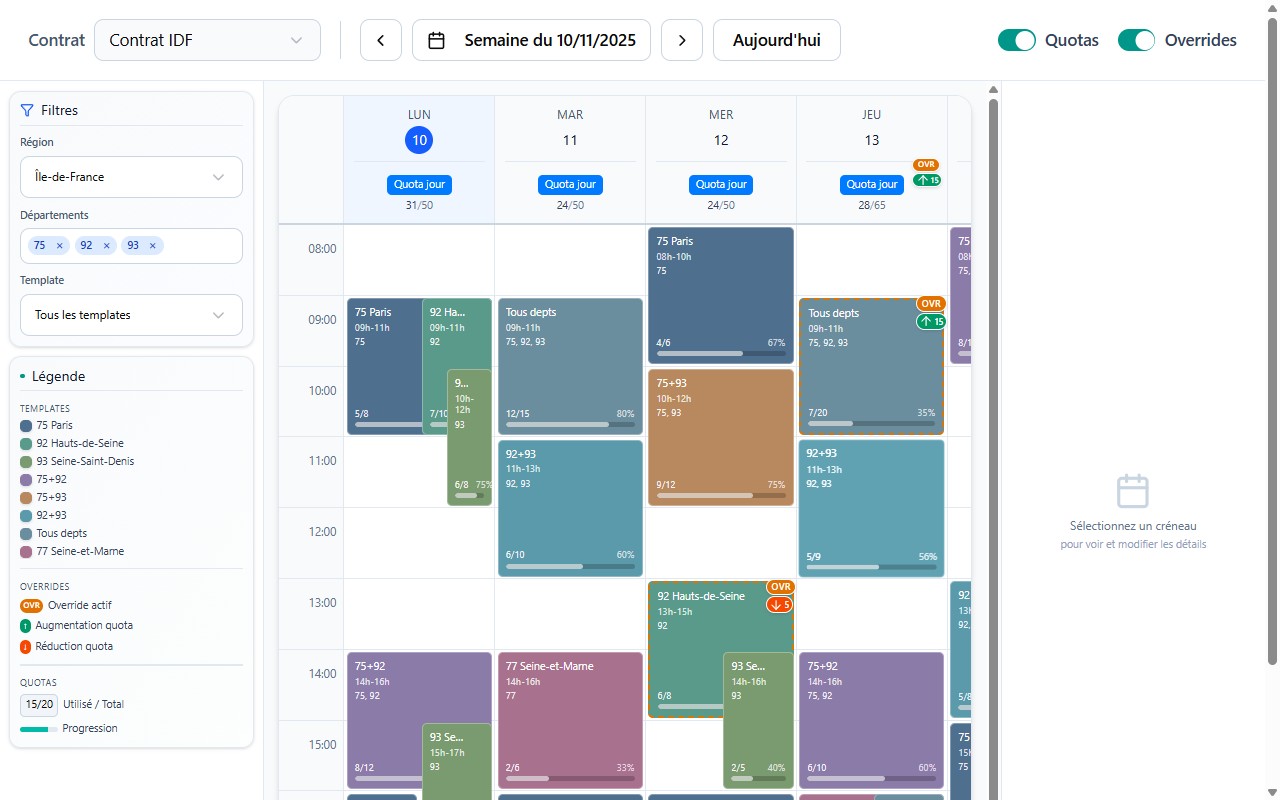Open the Semaine du 10/11/2025 date picker

click(x=531, y=40)
